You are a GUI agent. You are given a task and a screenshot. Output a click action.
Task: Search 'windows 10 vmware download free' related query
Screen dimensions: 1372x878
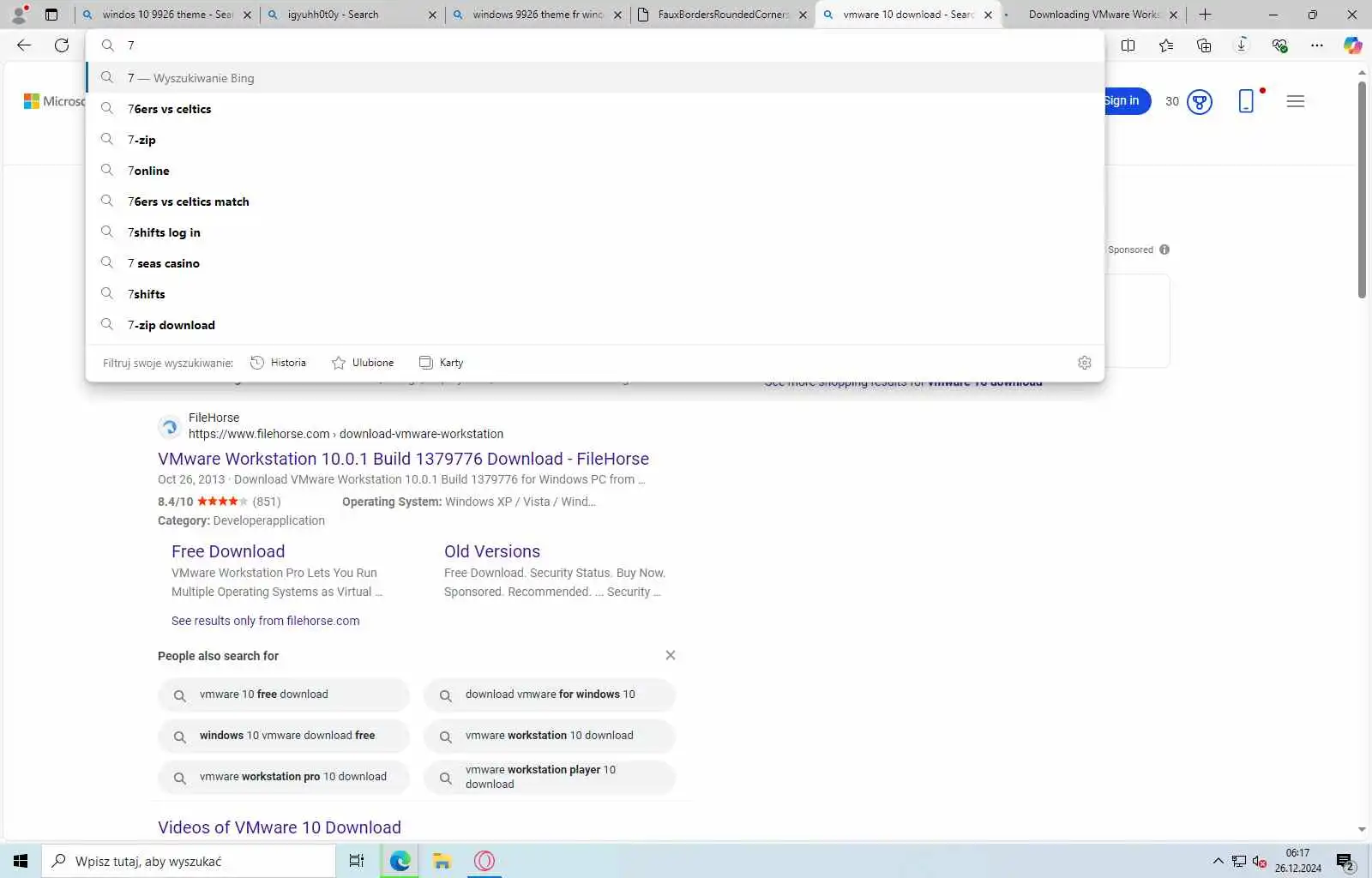(284, 736)
